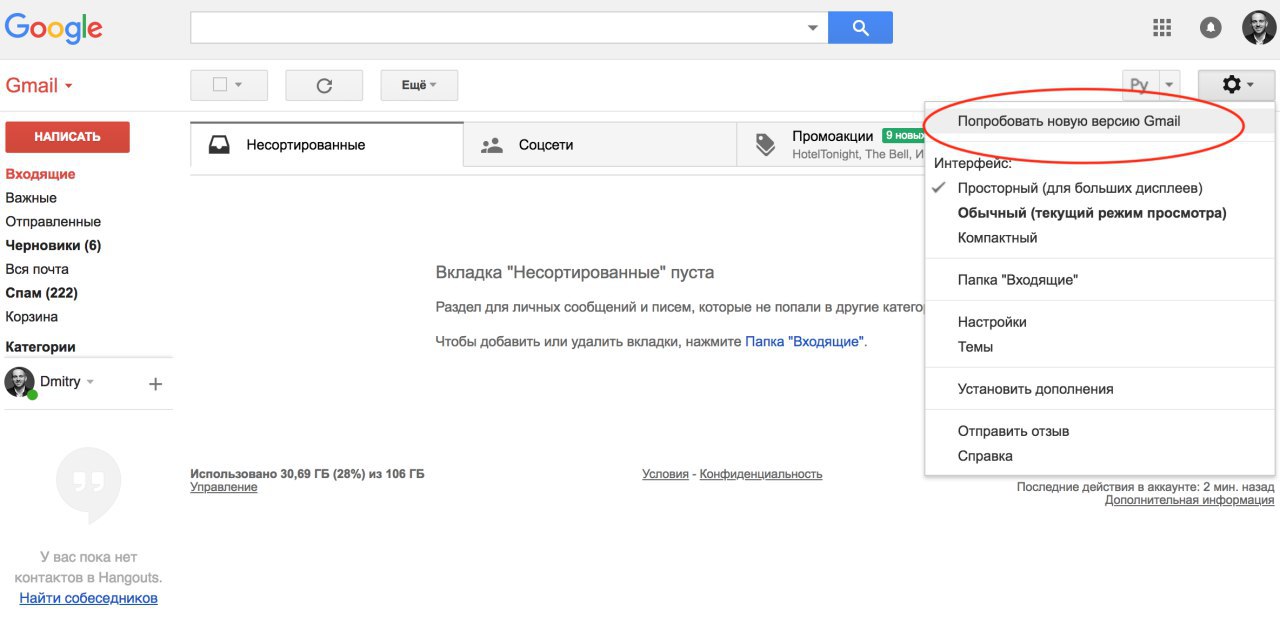1280x625 pixels.
Task: Click the 9 новых green badge
Action: click(x=904, y=136)
